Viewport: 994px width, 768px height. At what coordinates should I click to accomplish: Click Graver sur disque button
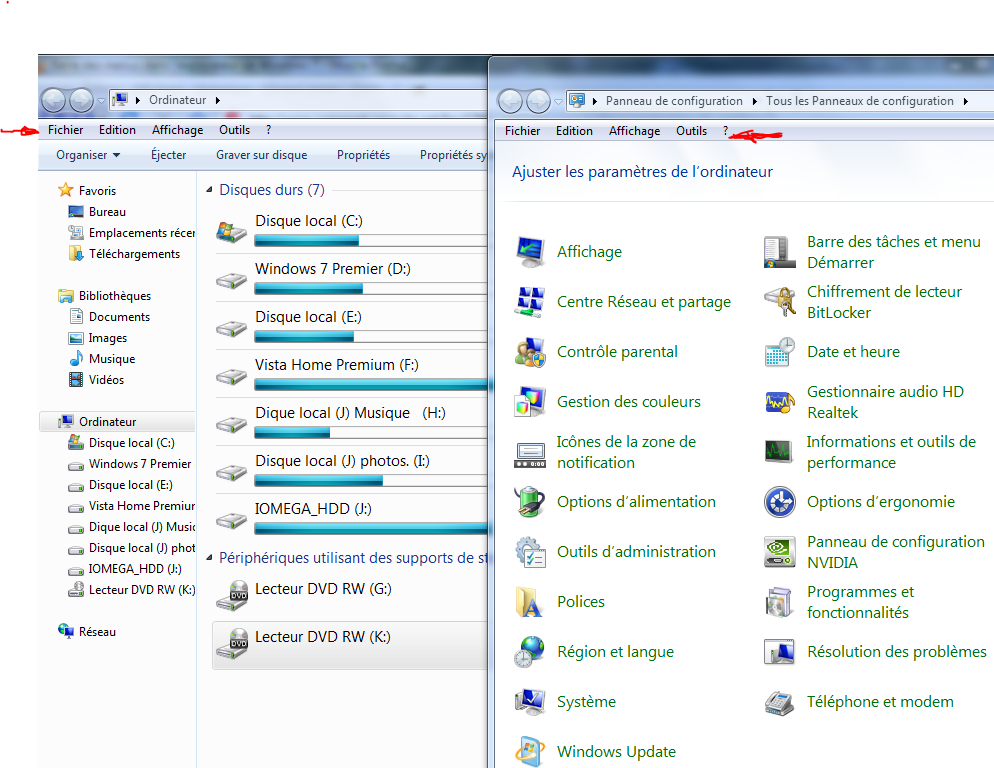pyautogui.click(x=262, y=155)
